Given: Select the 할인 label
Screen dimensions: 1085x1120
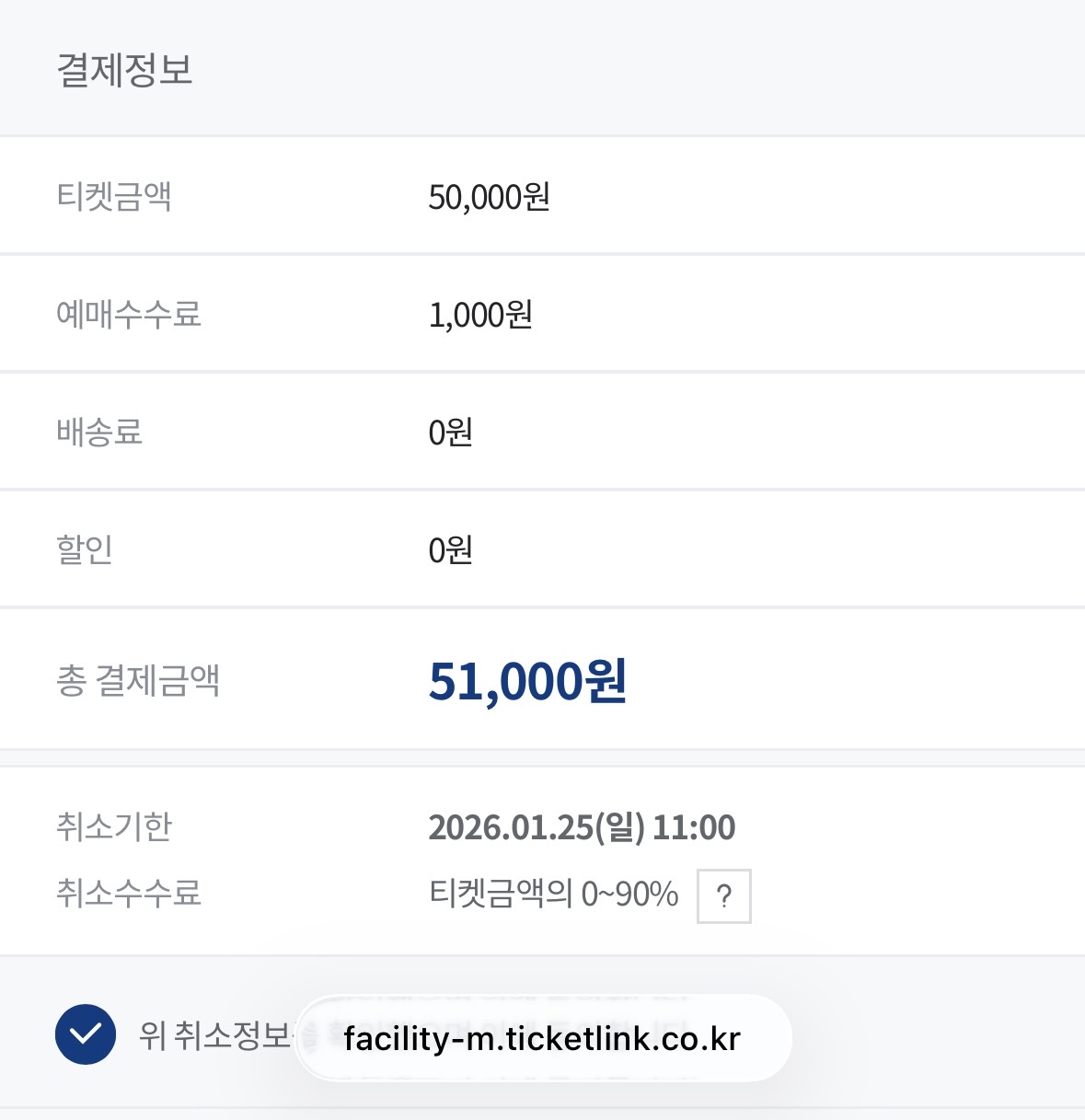Looking at the screenshot, I should (x=85, y=549).
